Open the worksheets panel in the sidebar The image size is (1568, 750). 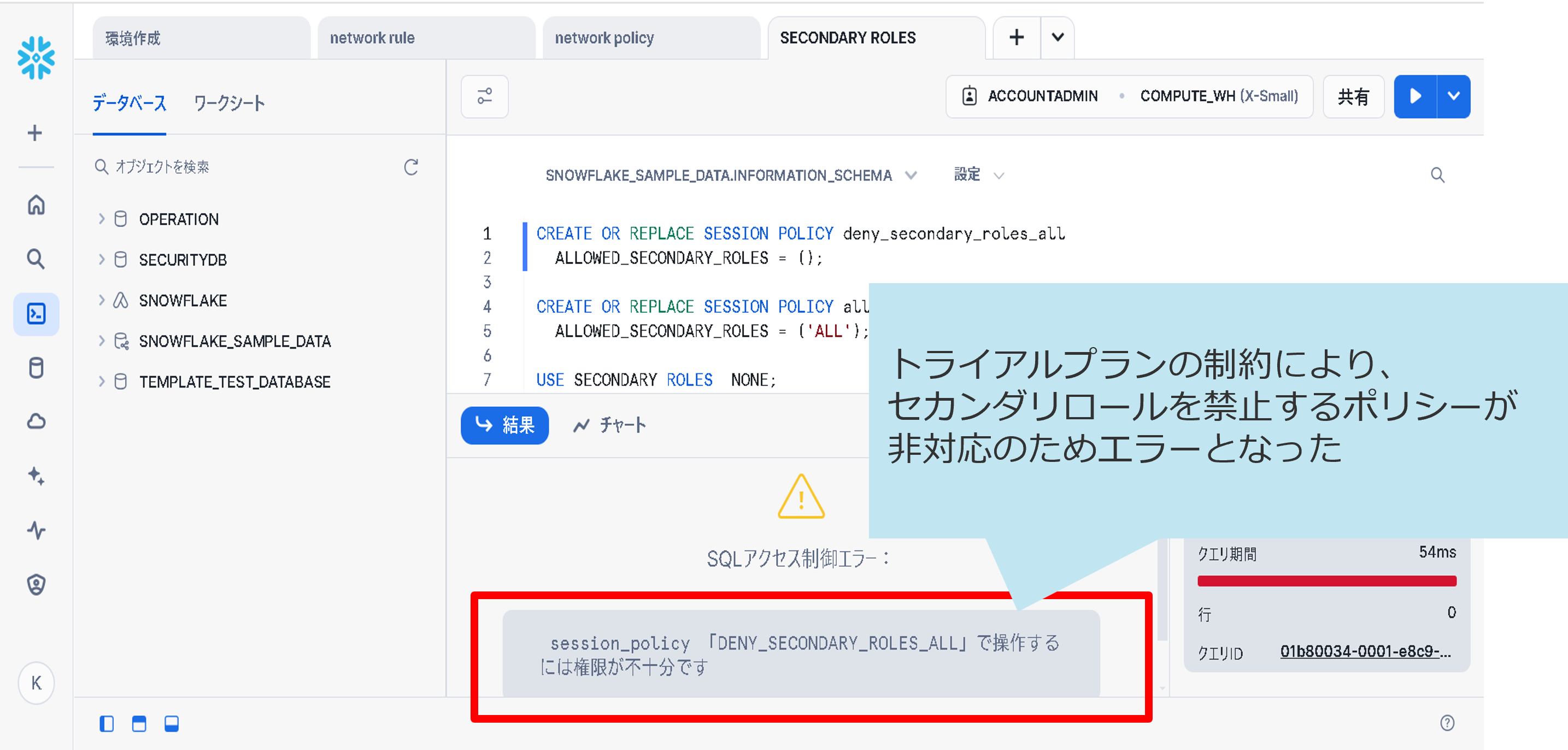click(36, 314)
